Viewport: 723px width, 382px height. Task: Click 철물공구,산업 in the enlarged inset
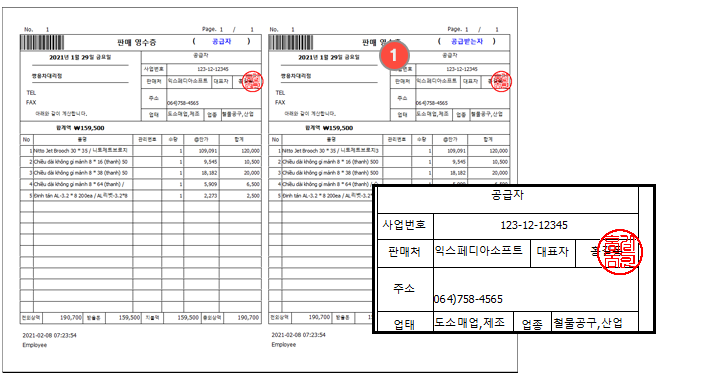pyautogui.click(x=588, y=322)
